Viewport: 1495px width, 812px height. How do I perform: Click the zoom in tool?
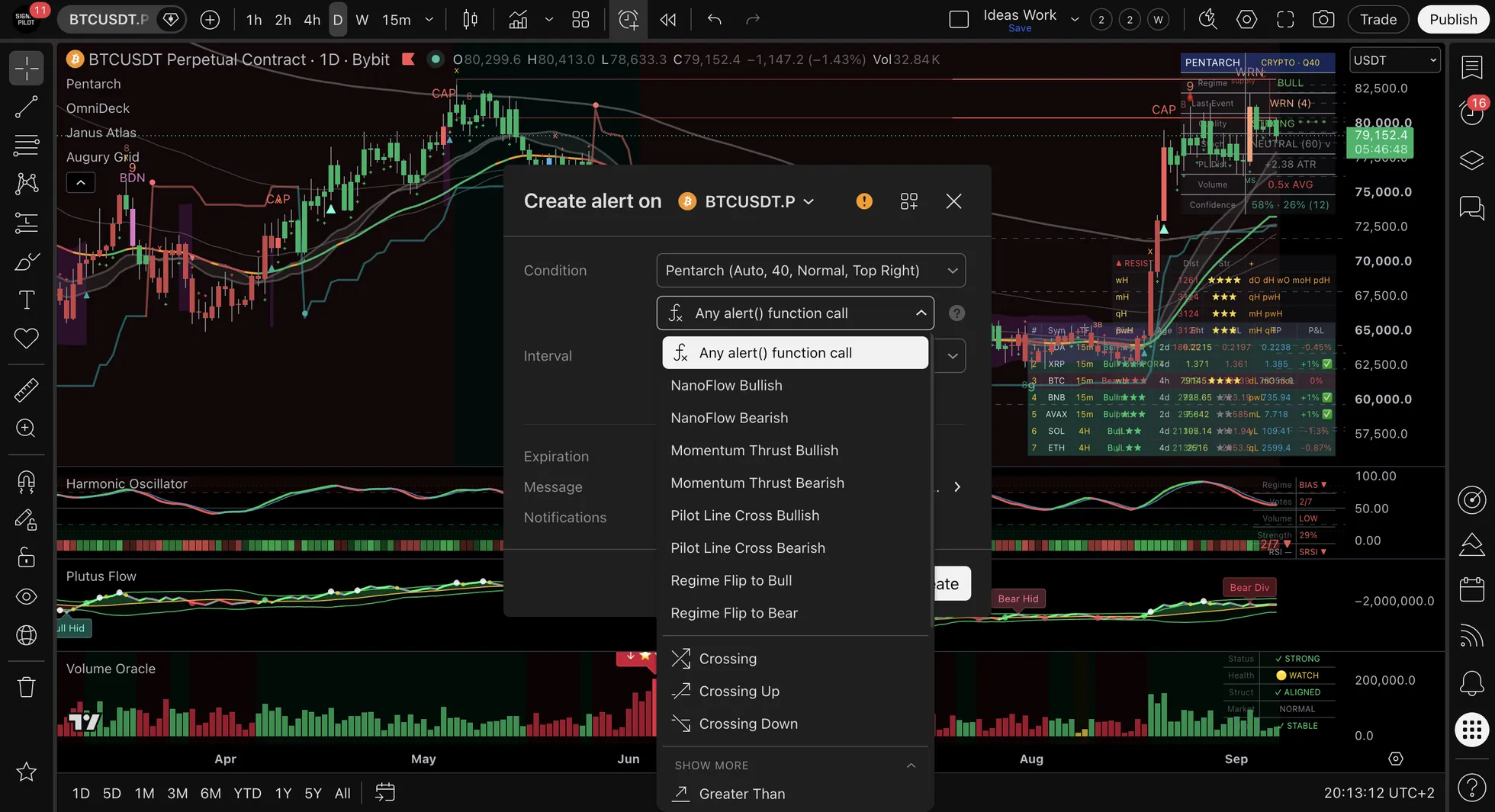pyautogui.click(x=26, y=428)
